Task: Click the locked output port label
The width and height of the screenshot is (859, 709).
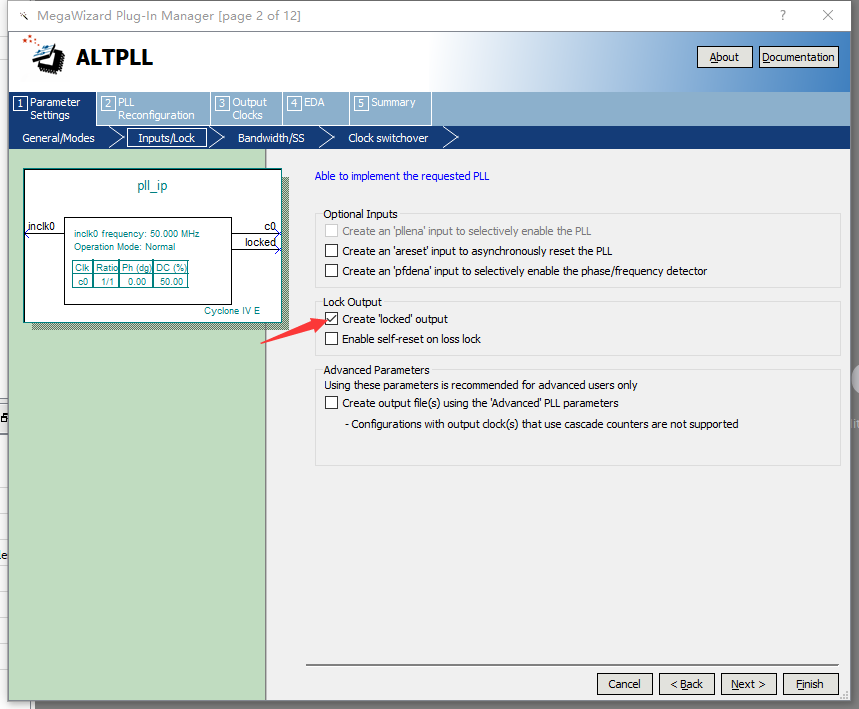Action: pos(260,242)
